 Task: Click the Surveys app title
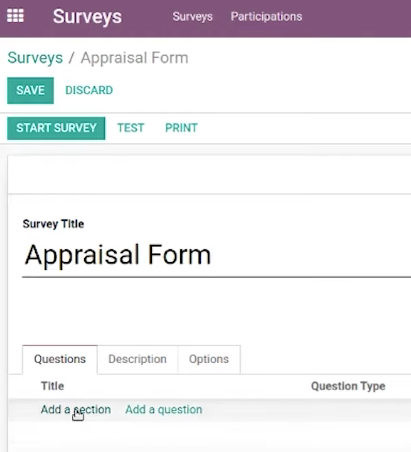tap(87, 16)
